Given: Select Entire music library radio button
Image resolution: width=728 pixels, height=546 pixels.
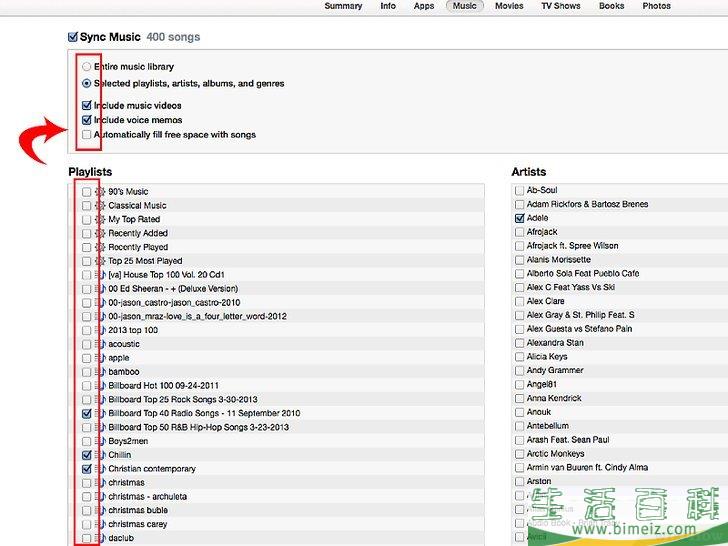Looking at the screenshot, I should coord(86,67).
